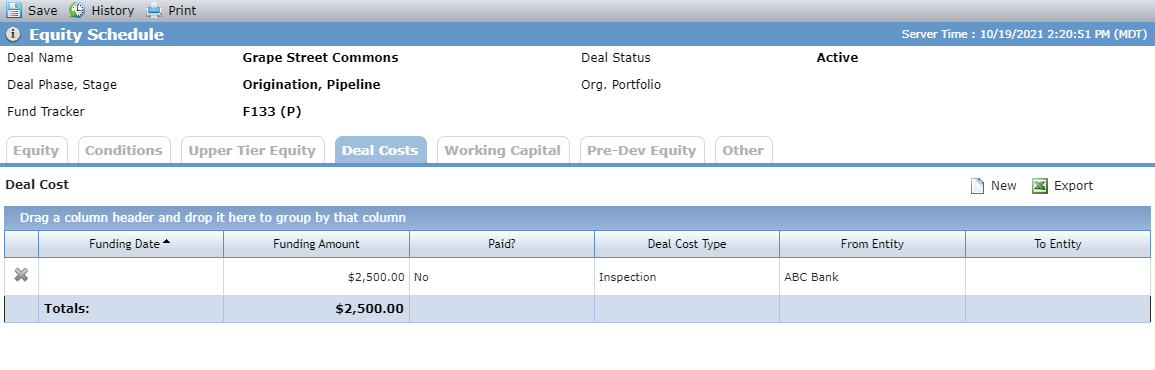Click the F133 (P) fund tracker value

(272, 112)
